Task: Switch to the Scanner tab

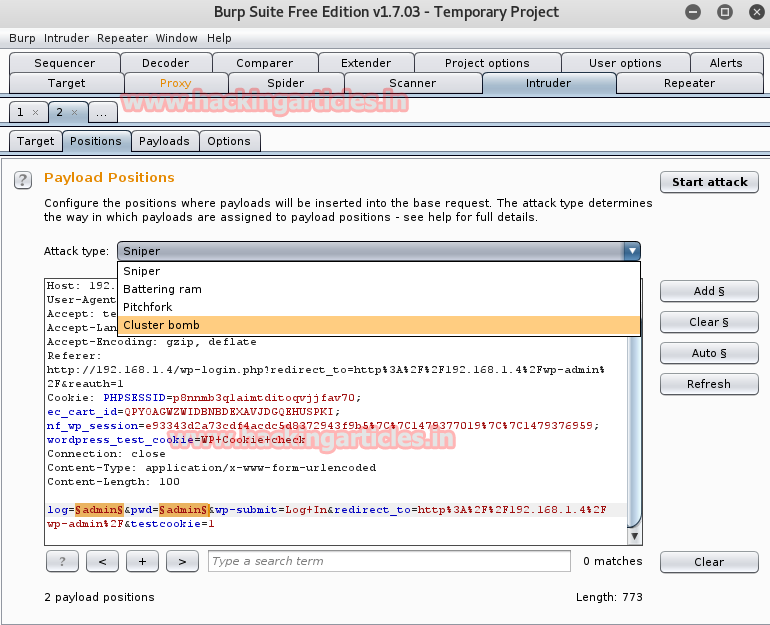Action: tap(412, 83)
